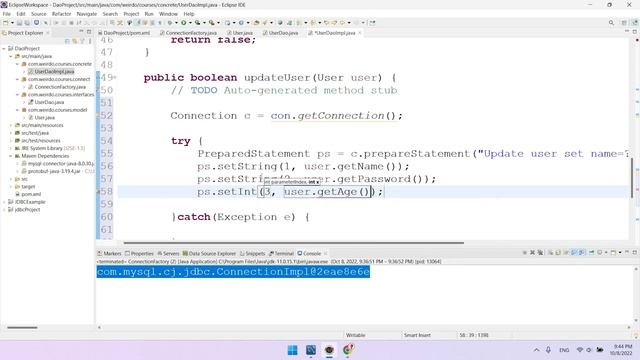The width and height of the screenshot is (640, 360).
Task: Expand the JRE System Library node
Action: point(11,148)
